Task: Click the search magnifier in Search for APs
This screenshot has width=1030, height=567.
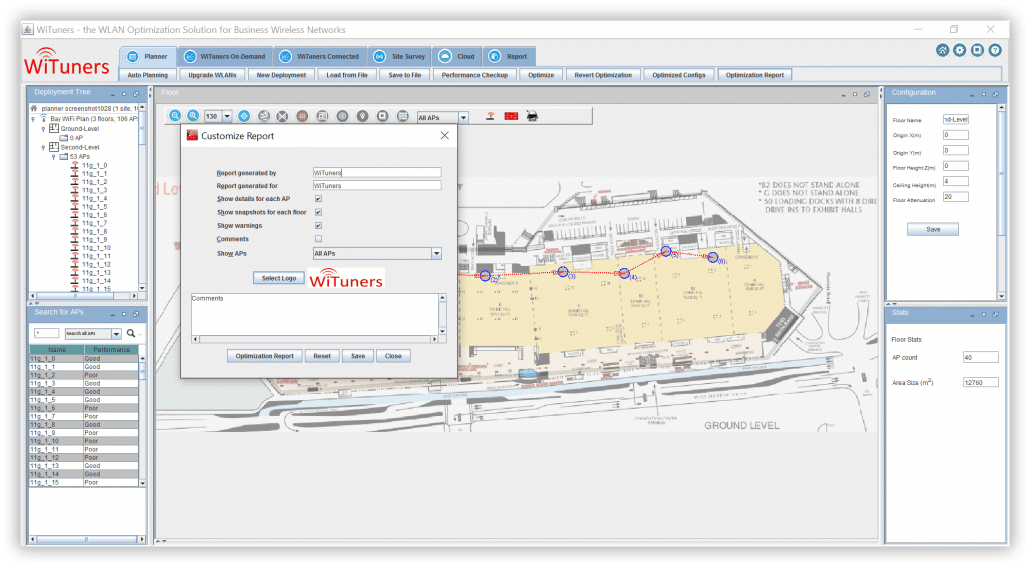Action: click(131, 334)
